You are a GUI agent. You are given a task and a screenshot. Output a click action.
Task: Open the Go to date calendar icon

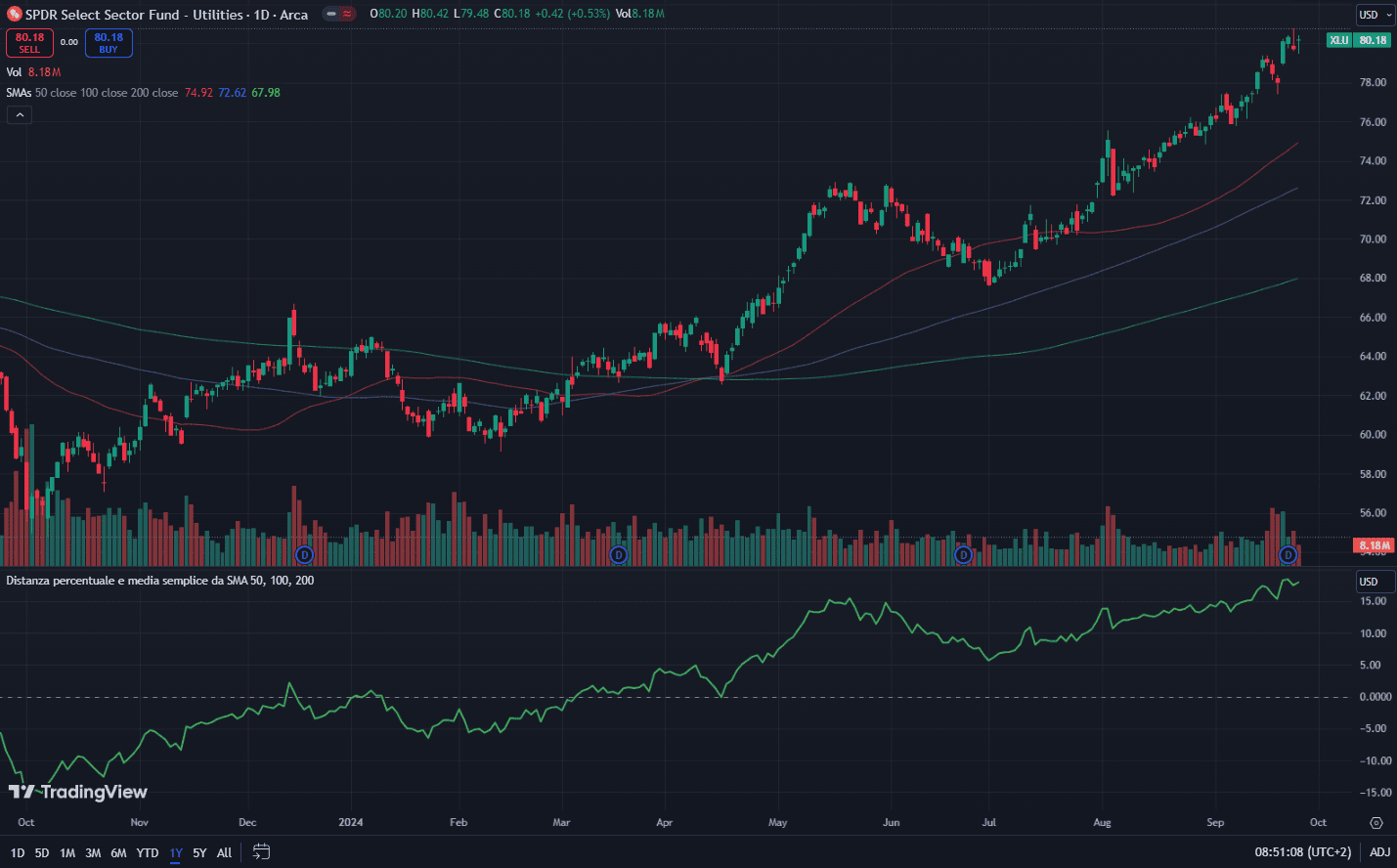[x=261, y=852]
